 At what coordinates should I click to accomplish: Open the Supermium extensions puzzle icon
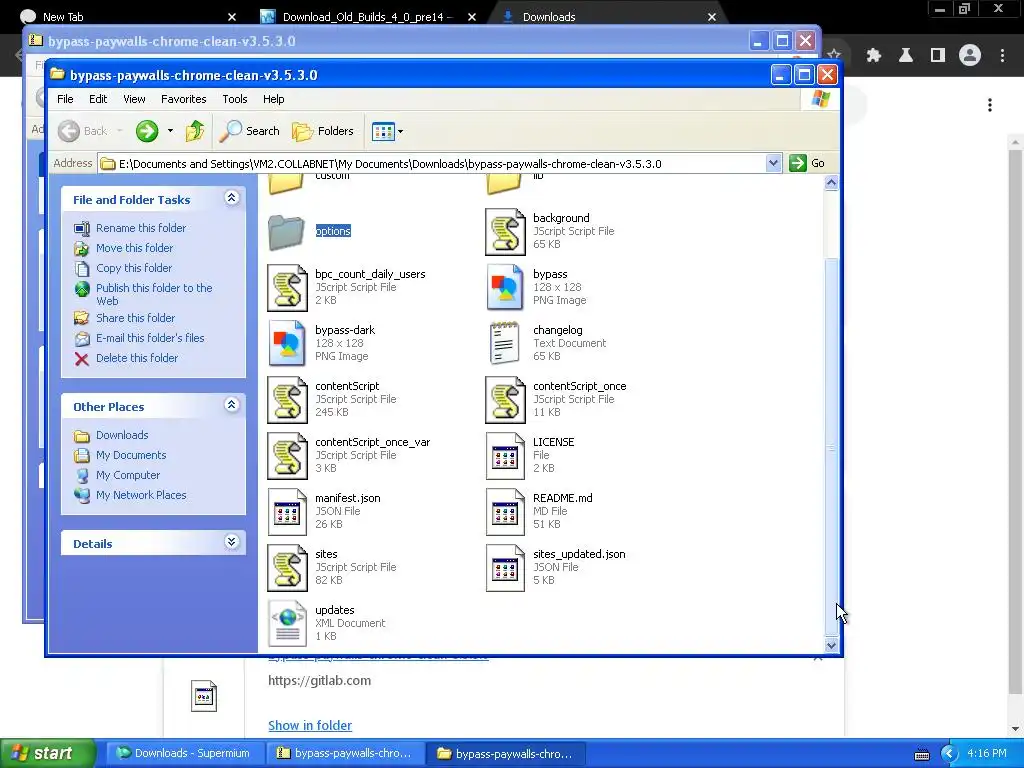click(874, 56)
